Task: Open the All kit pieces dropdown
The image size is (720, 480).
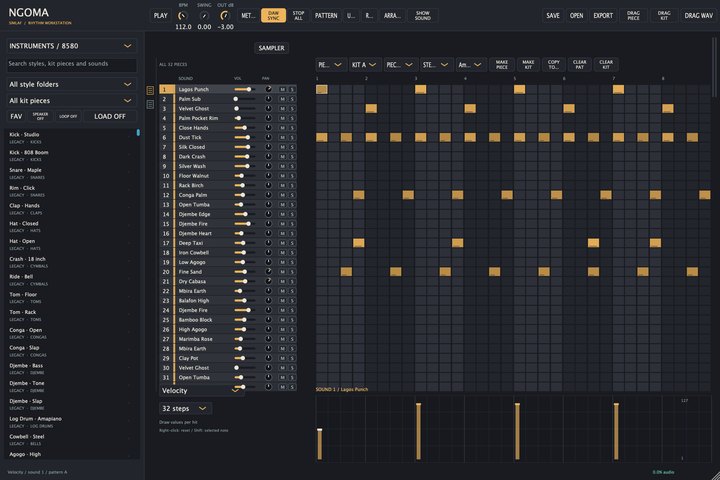Action: [x=72, y=101]
